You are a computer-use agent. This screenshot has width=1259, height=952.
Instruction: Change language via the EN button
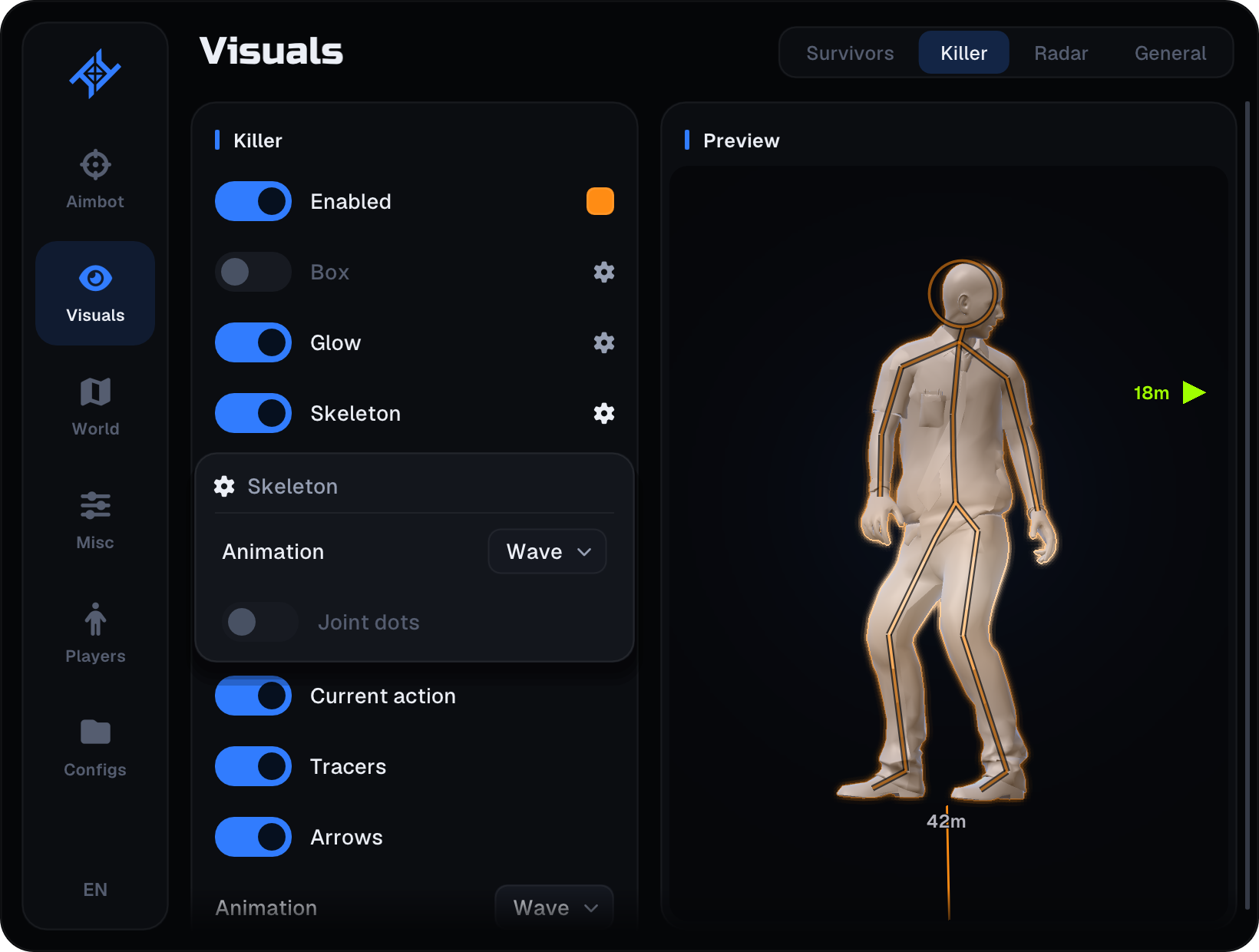pos(95,889)
